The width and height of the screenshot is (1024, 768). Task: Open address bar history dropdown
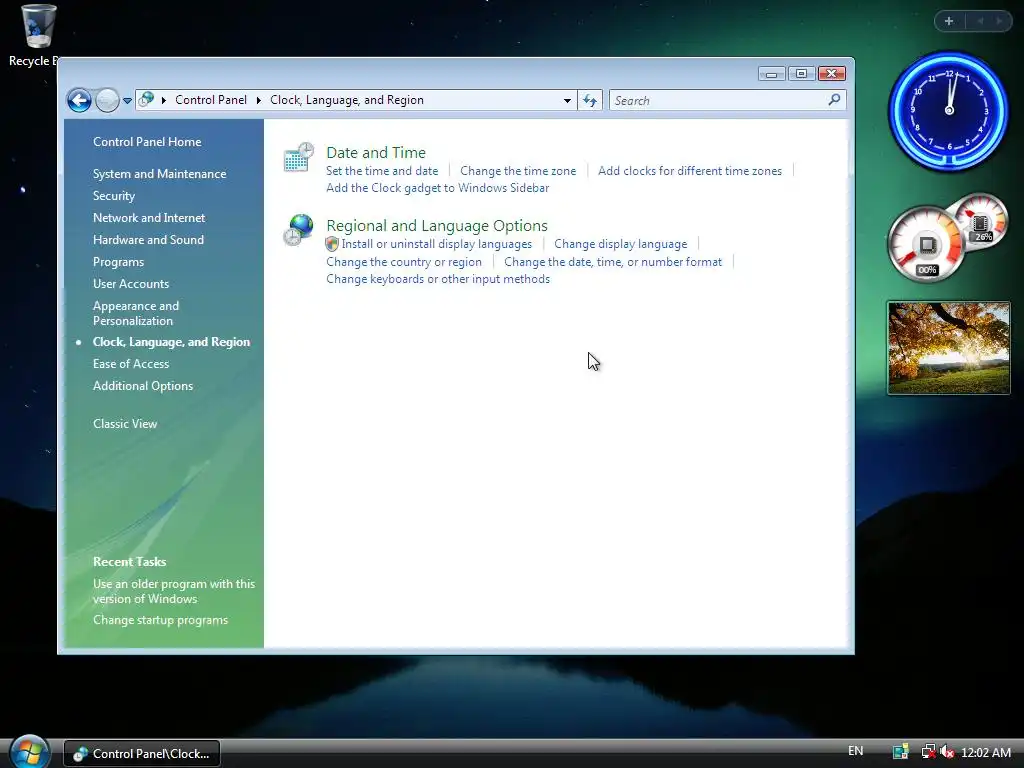pos(567,101)
